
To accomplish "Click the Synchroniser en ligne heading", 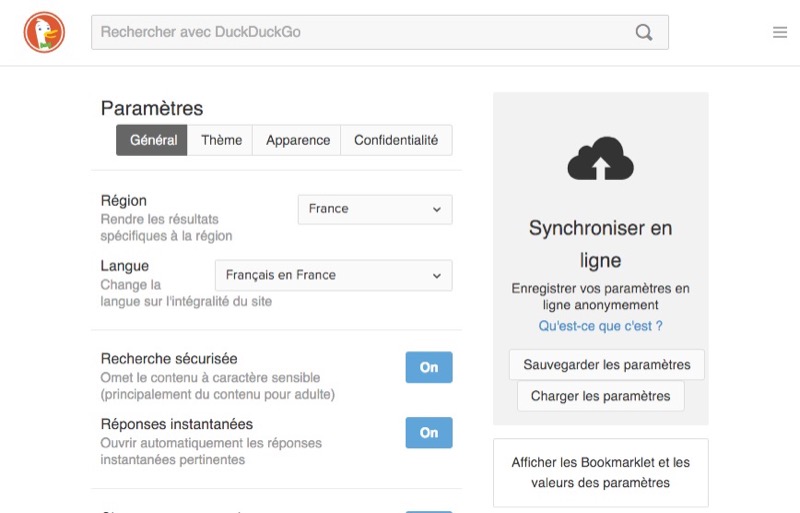I will [600, 244].
